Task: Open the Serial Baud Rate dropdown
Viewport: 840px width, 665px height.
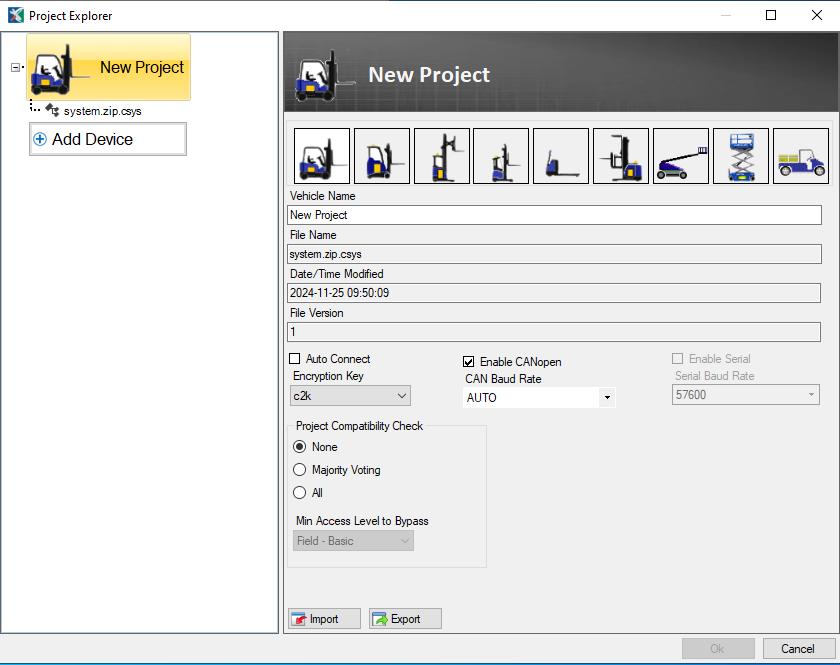Action: 746,395
